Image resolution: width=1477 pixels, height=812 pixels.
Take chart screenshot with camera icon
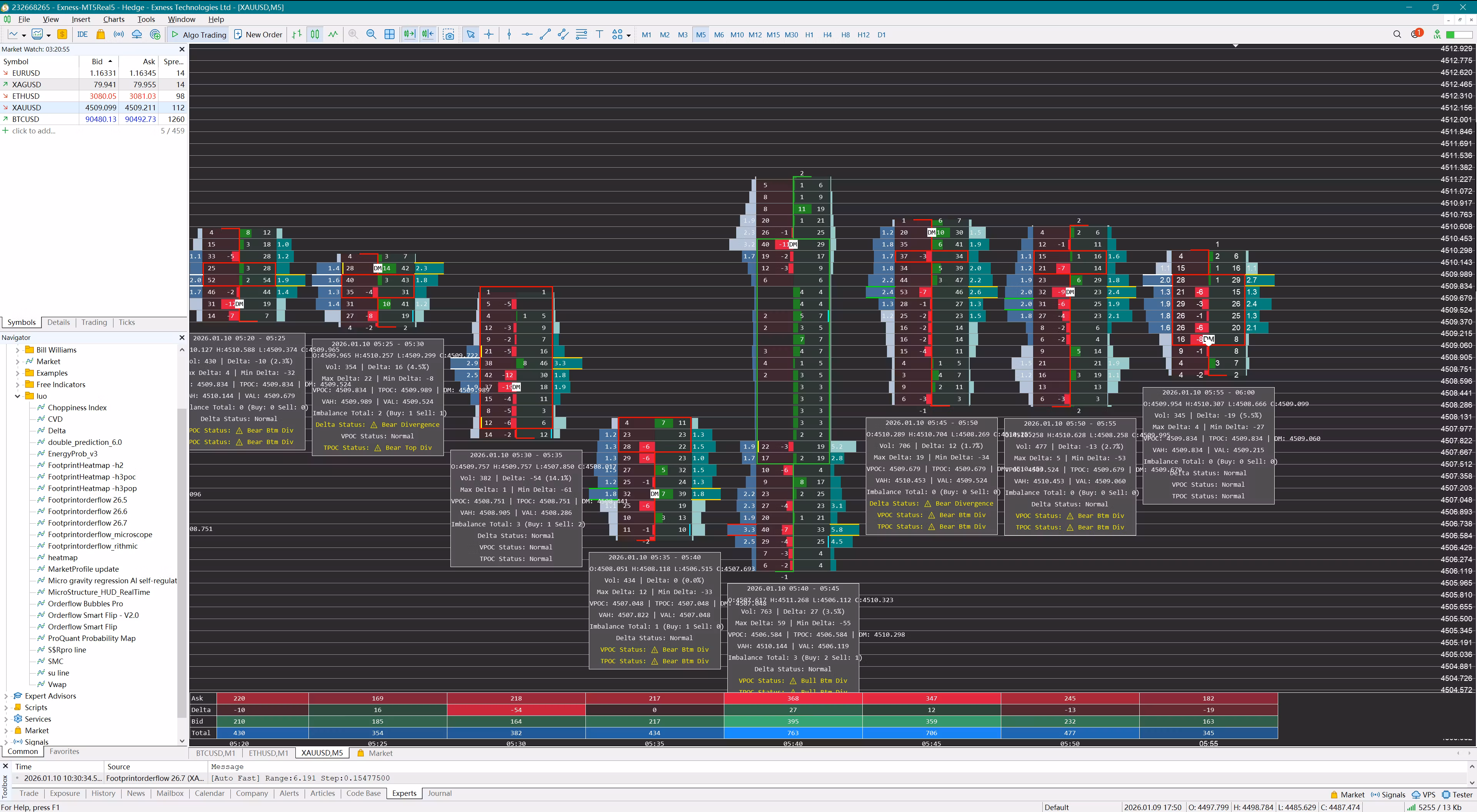(449, 34)
